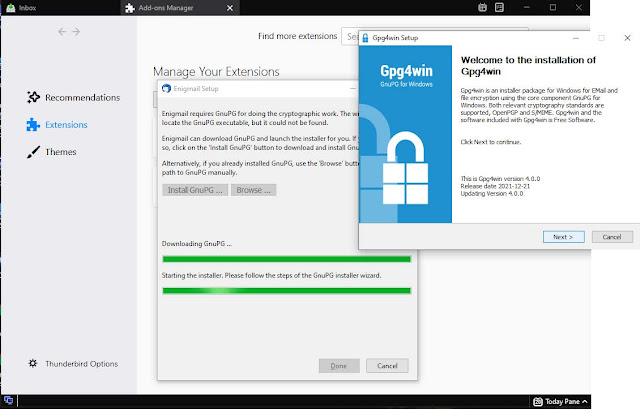
Task: Switch to the Add-ons Manager tab
Action: pos(180,8)
